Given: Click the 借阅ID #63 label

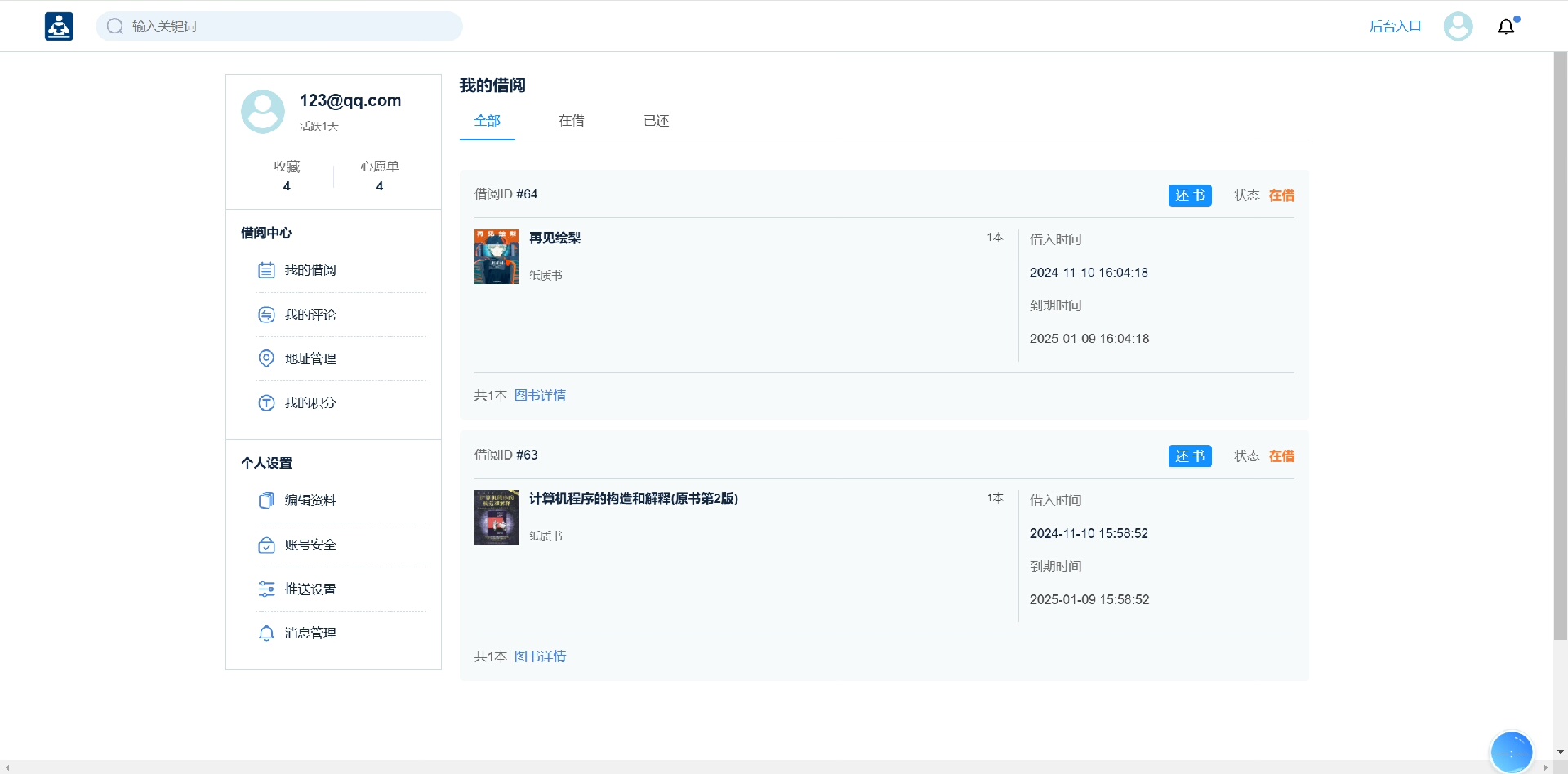Looking at the screenshot, I should [x=506, y=455].
